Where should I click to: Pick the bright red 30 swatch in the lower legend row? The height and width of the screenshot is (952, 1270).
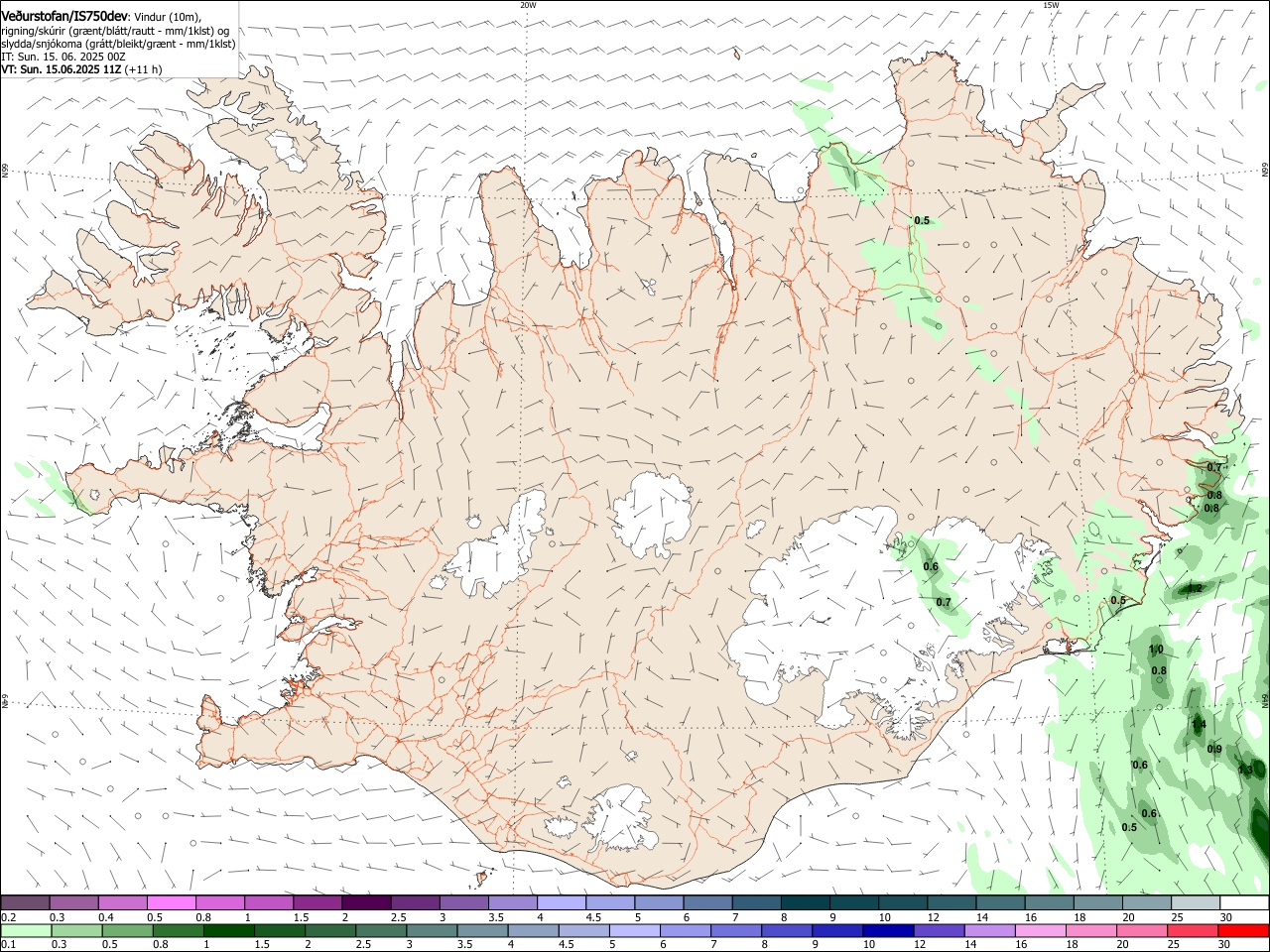[x=1243, y=931]
